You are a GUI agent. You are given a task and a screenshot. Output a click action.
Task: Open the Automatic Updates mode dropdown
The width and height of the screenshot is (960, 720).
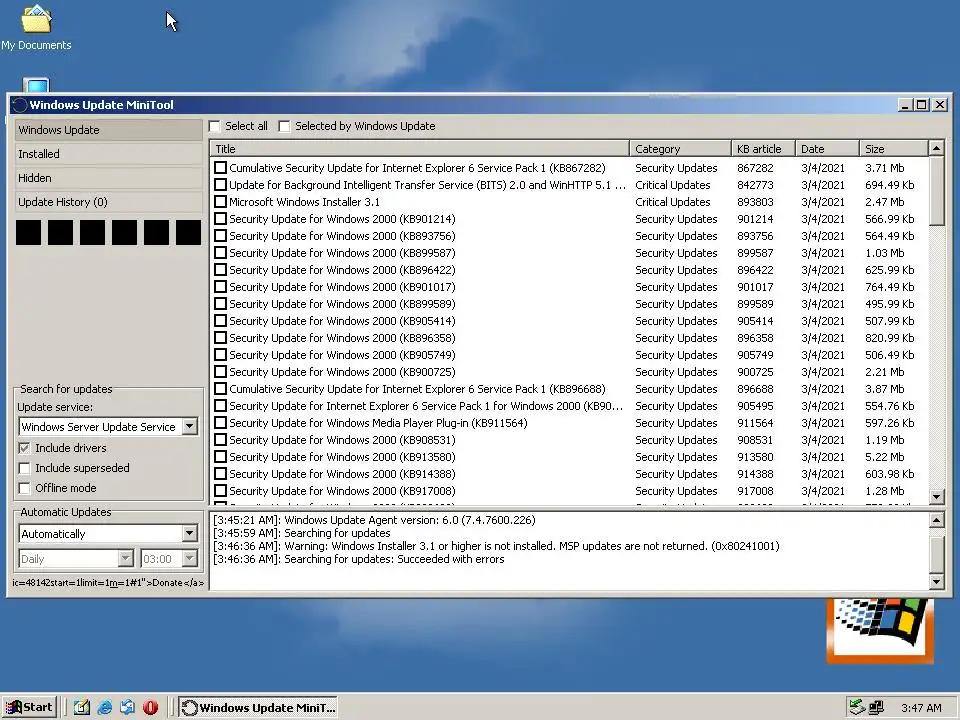pos(190,533)
